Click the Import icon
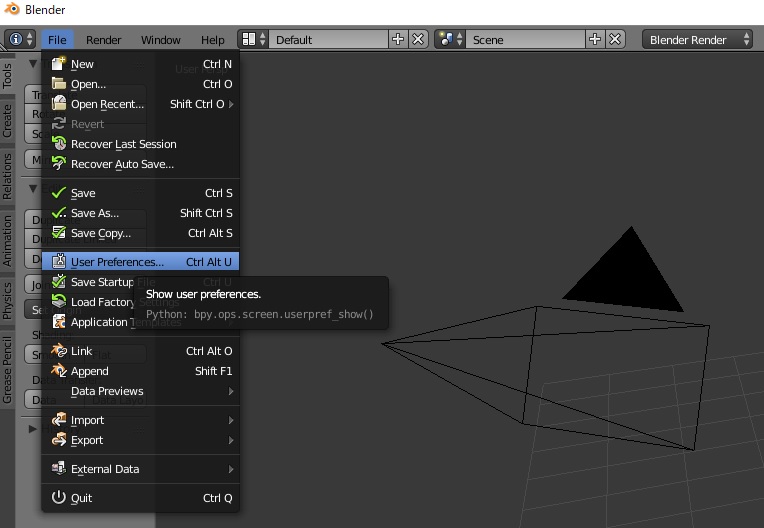Viewport: 764px width, 528px height. pyautogui.click(x=58, y=419)
